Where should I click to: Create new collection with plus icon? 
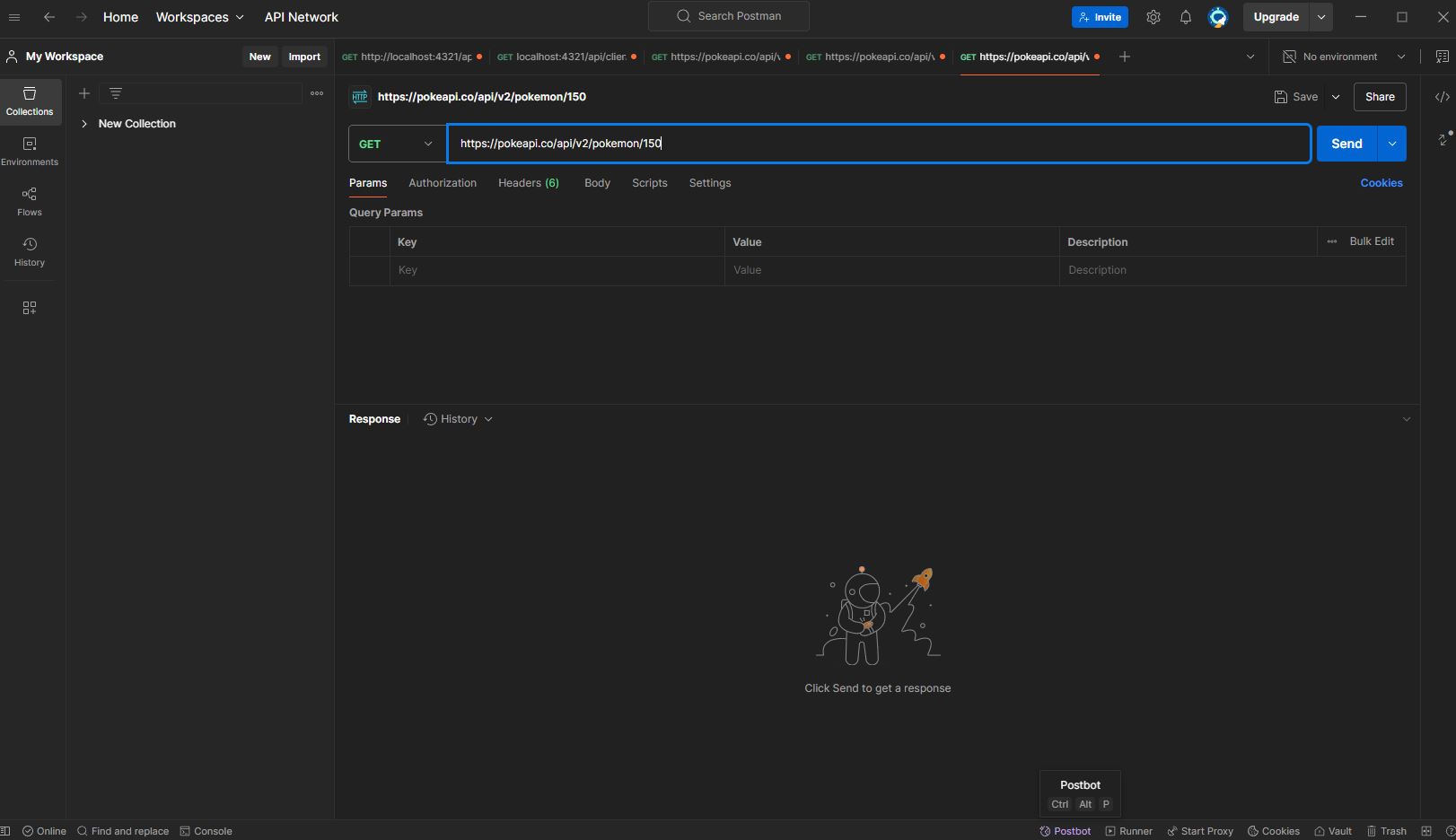pyautogui.click(x=84, y=93)
